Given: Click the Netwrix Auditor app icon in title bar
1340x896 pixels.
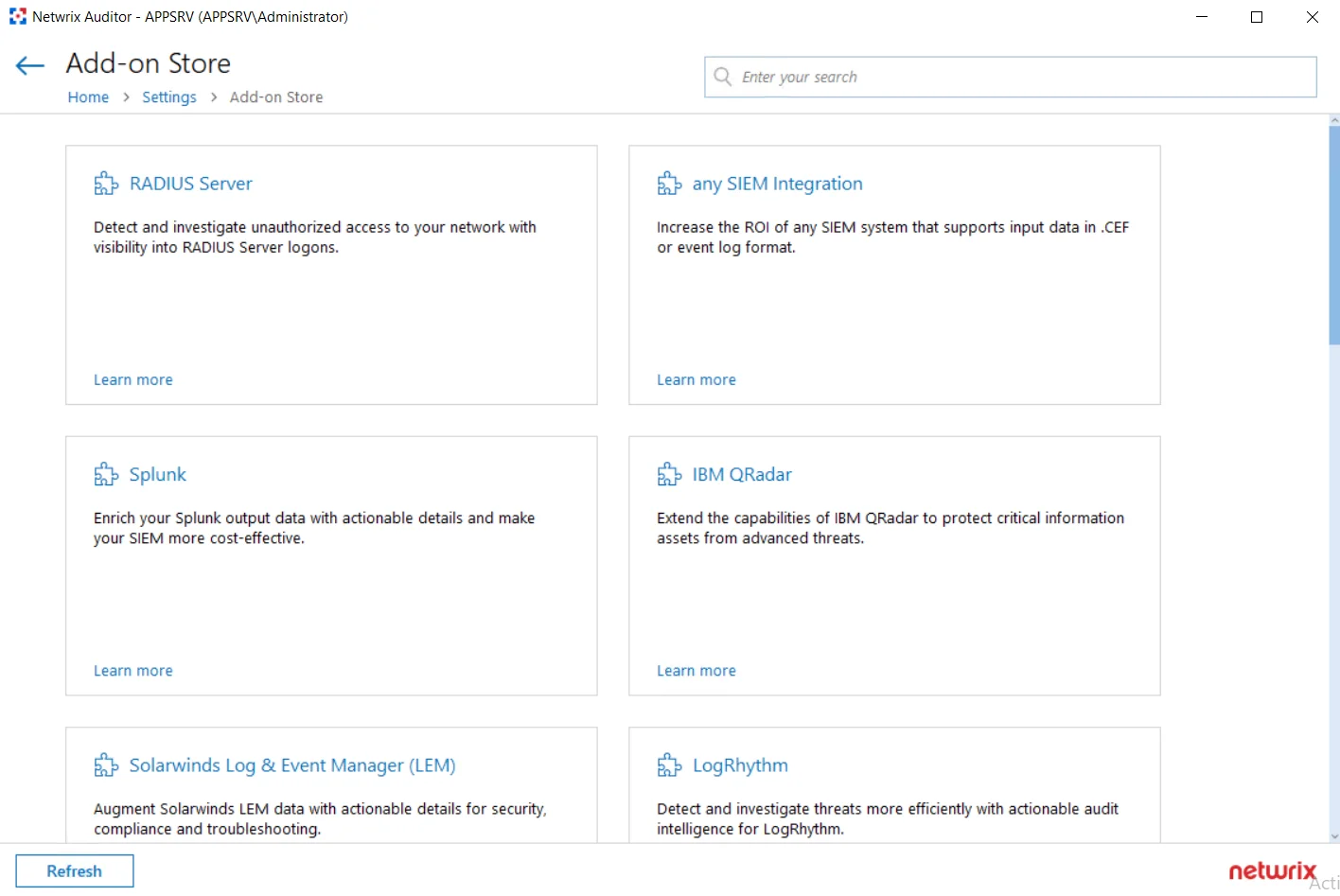Looking at the screenshot, I should click(17, 16).
